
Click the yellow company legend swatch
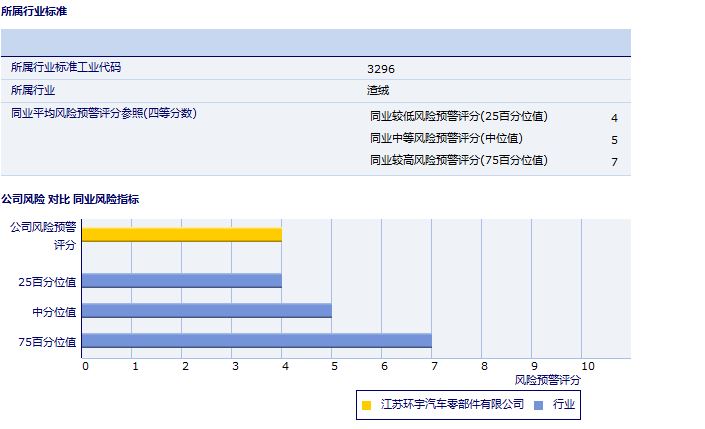366,405
